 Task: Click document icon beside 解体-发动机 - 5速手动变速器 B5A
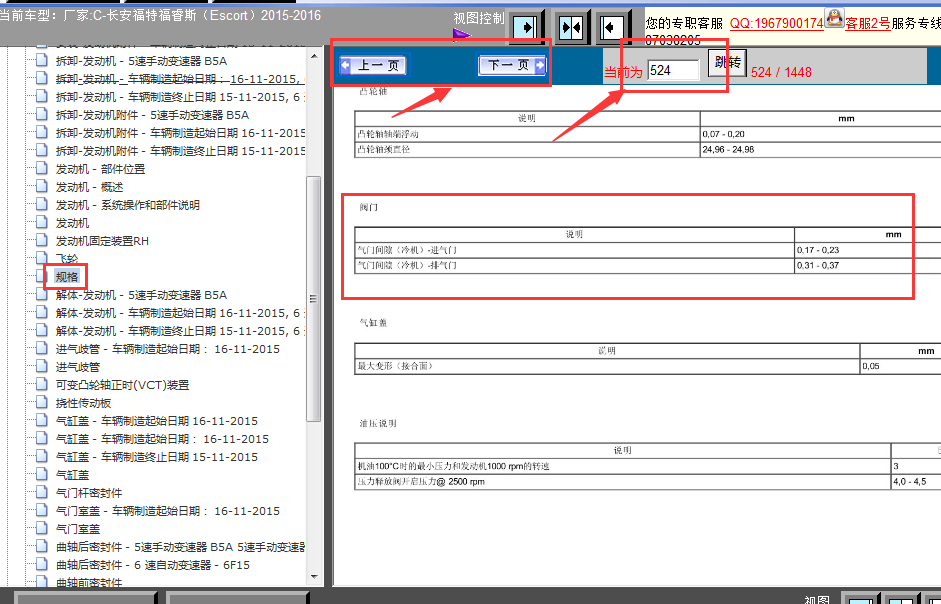[x=41, y=294]
